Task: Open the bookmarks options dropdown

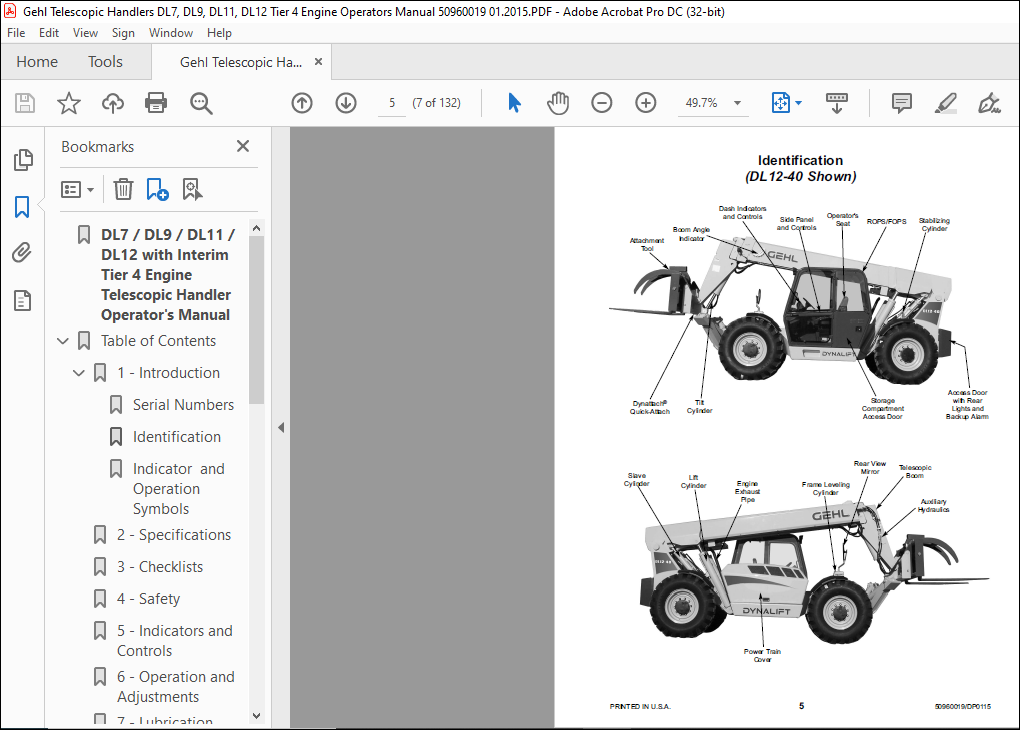Action: click(x=77, y=189)
